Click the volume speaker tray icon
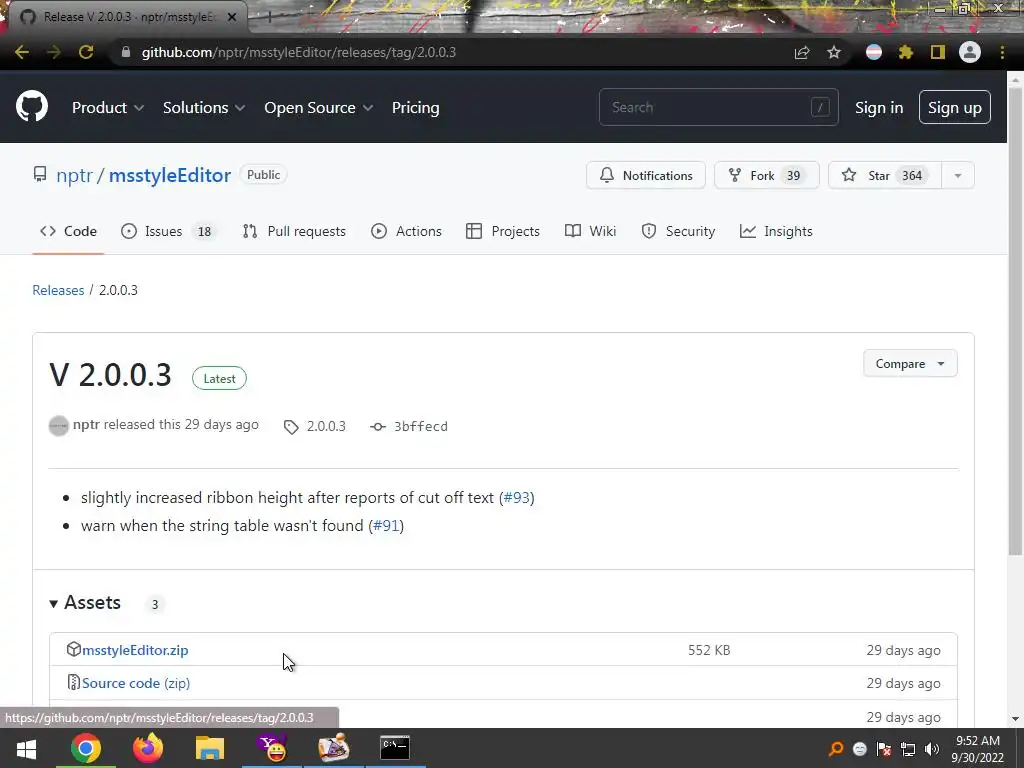Image resolution: width=1024 pixels, height=768 pixels. [x=932, y=749]
